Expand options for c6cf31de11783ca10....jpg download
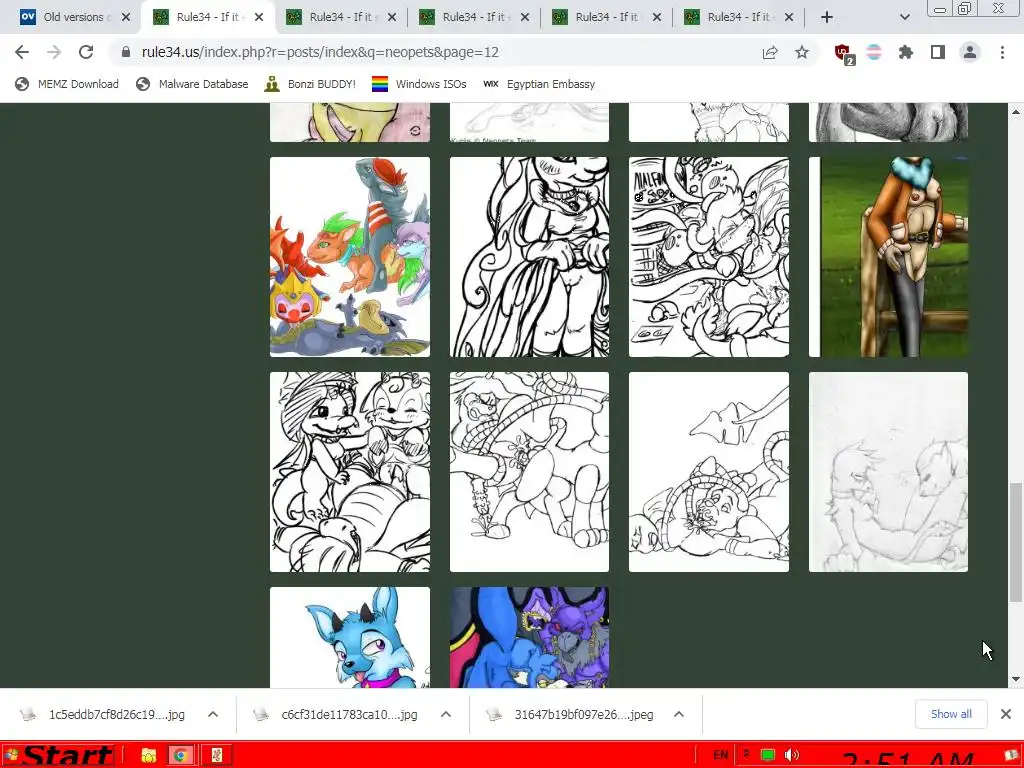 click(446, 714)
